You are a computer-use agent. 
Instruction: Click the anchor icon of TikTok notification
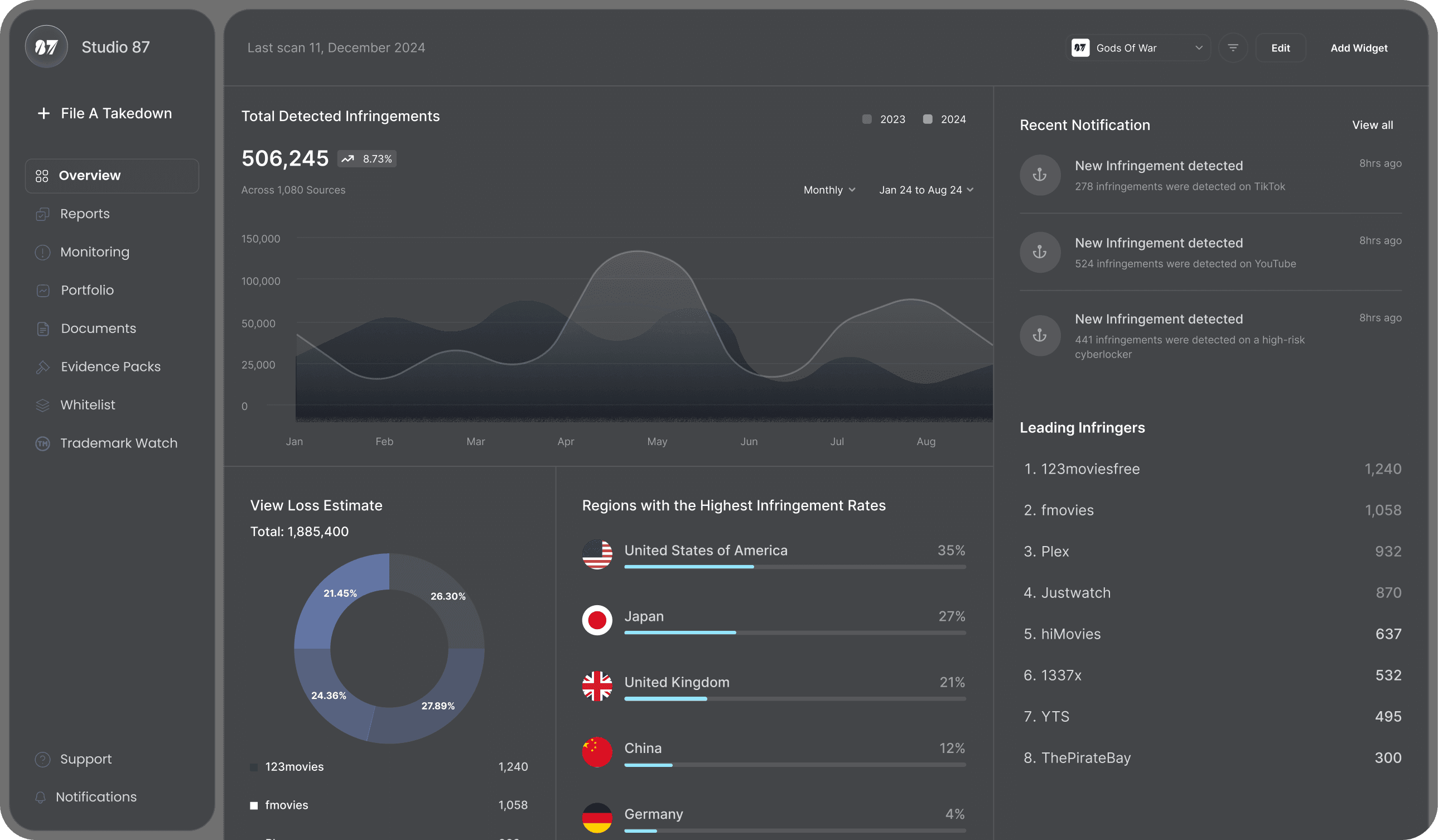click(x=1040, y=175)
